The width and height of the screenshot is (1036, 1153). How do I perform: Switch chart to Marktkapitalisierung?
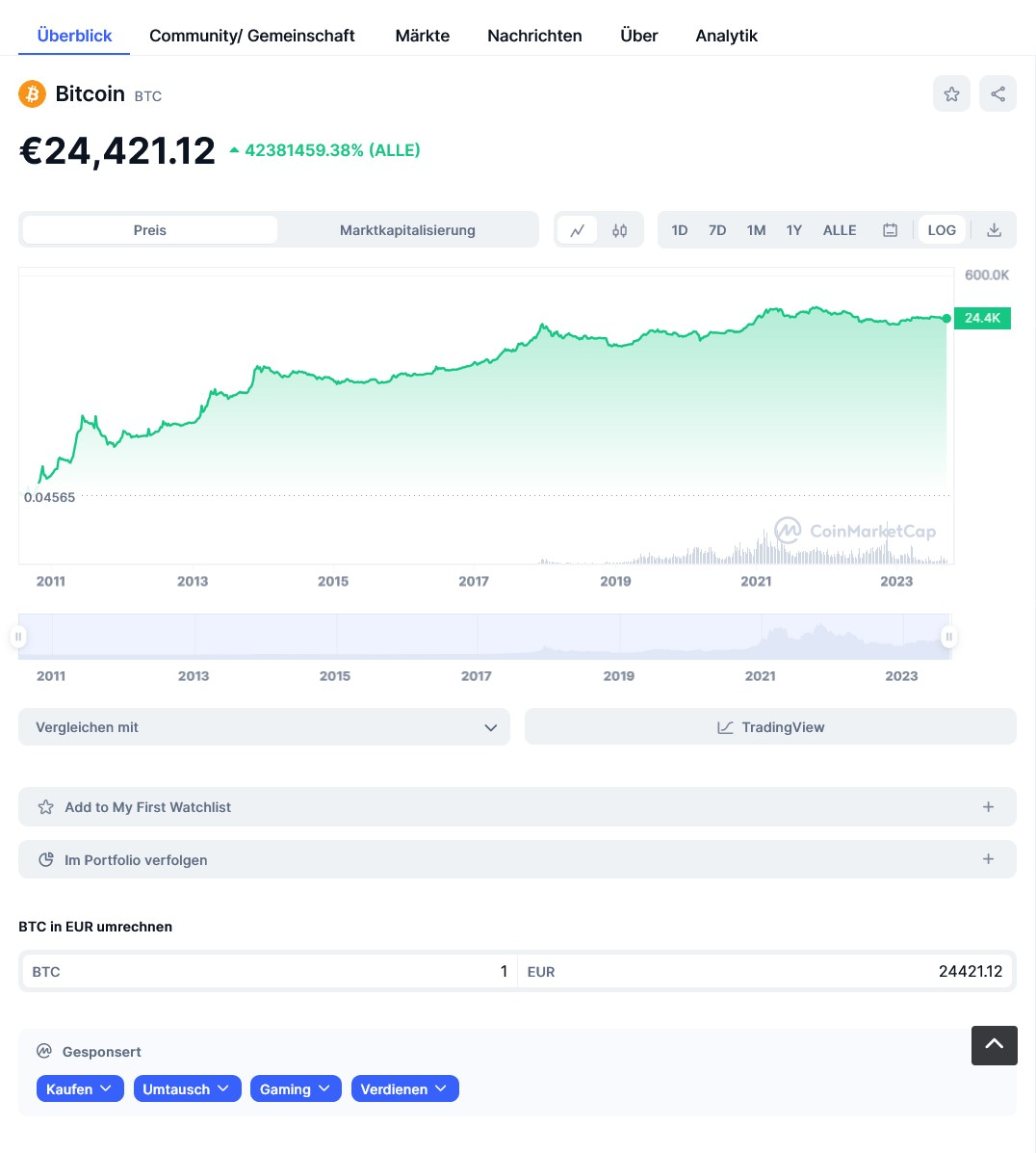coord(407,230)
